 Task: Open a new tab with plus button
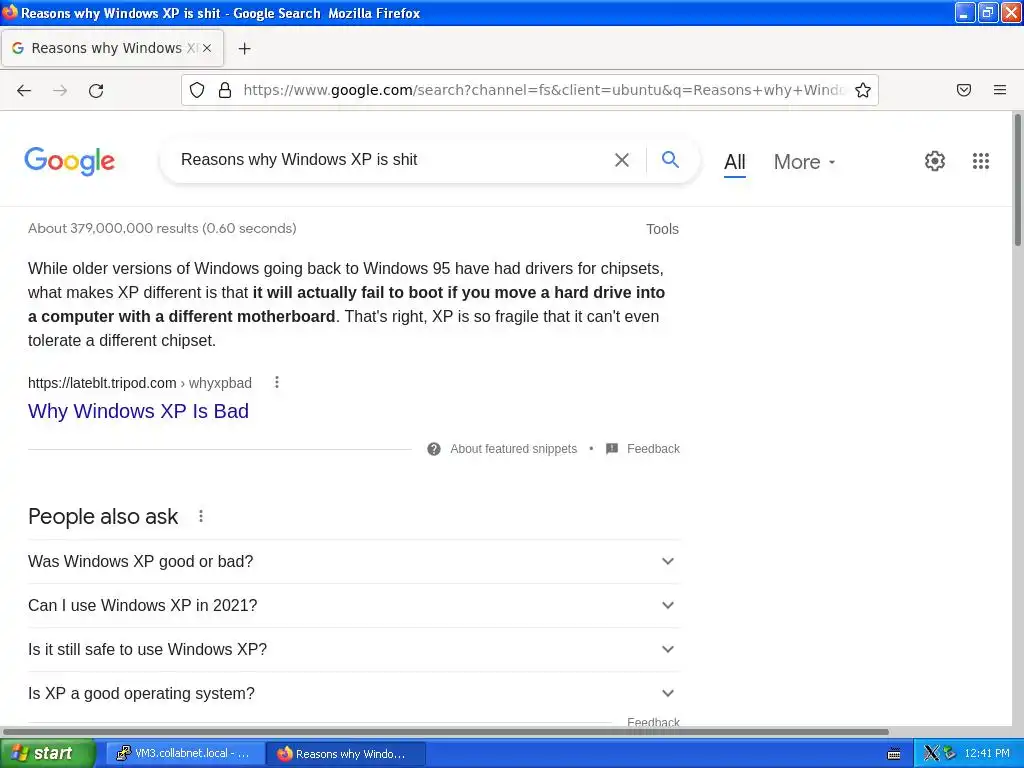coord(244,48)
